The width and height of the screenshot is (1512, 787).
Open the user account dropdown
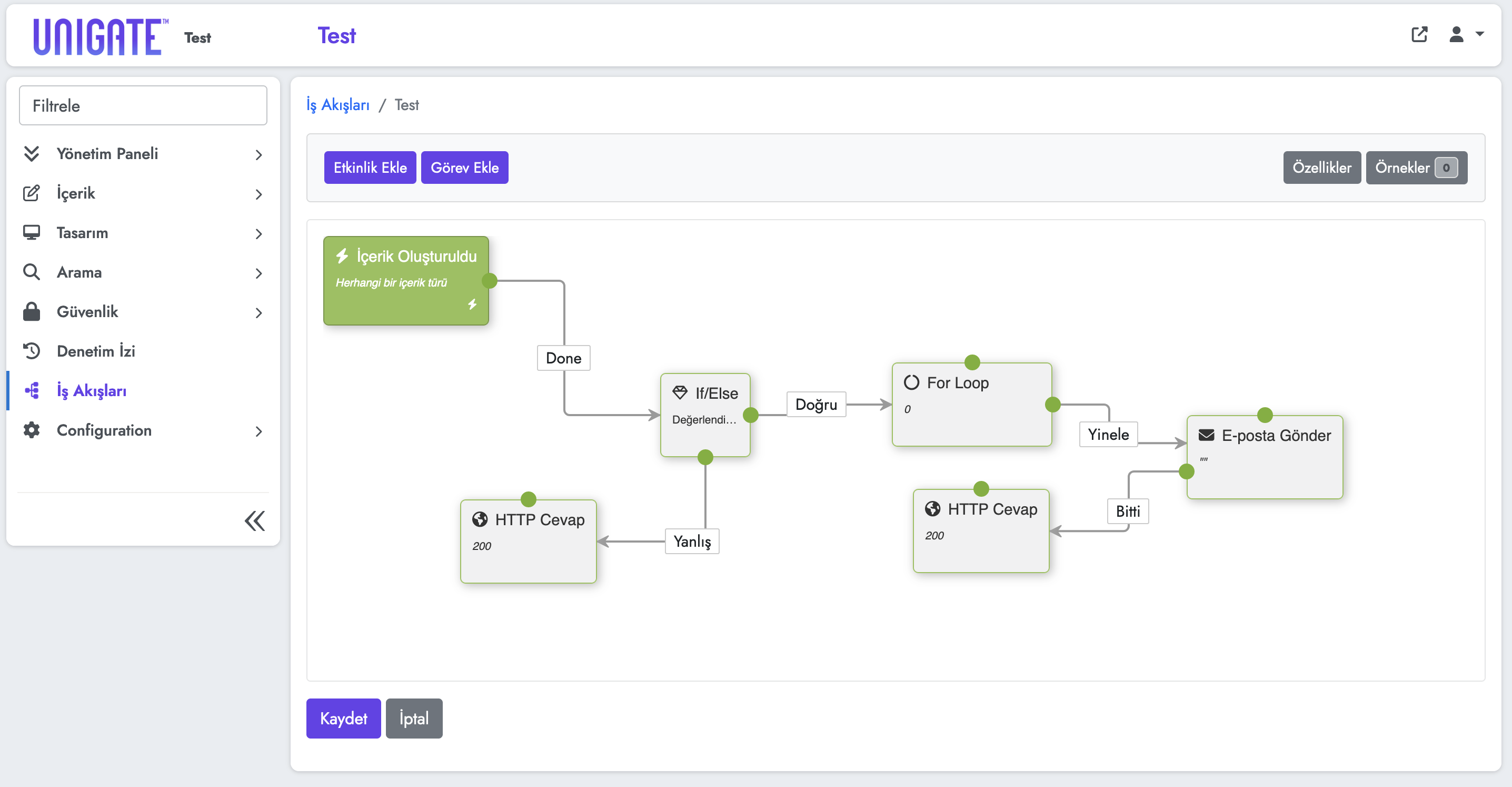pyautogui.click(x=1466, y=35)
